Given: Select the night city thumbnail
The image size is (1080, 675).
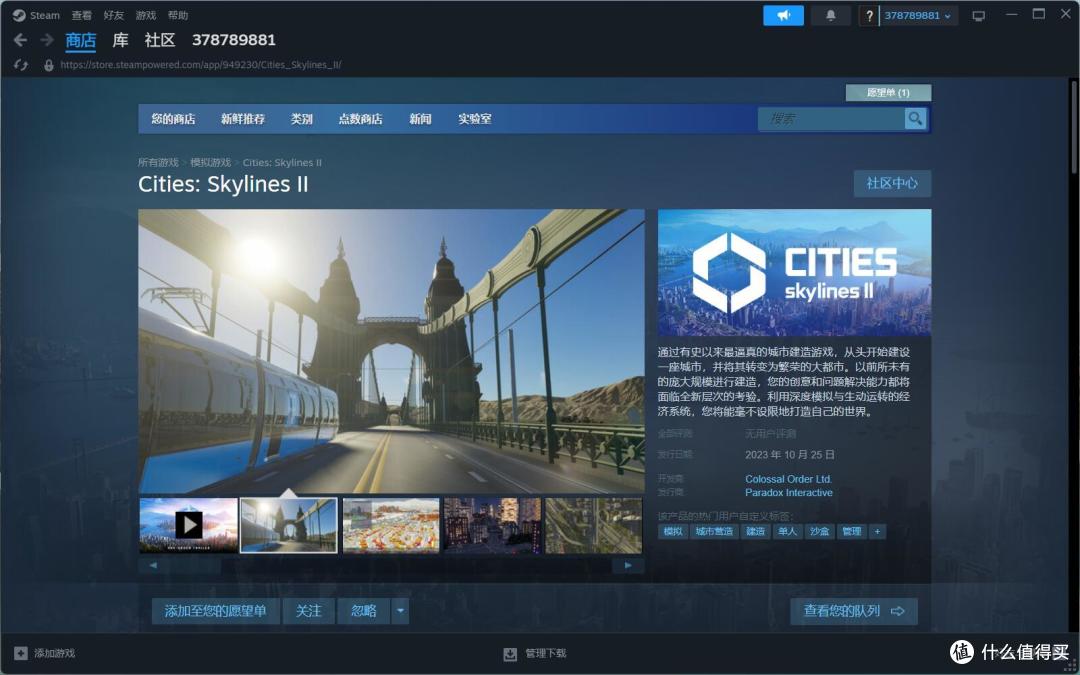Looking at the screenshot, I should [492, 526].
